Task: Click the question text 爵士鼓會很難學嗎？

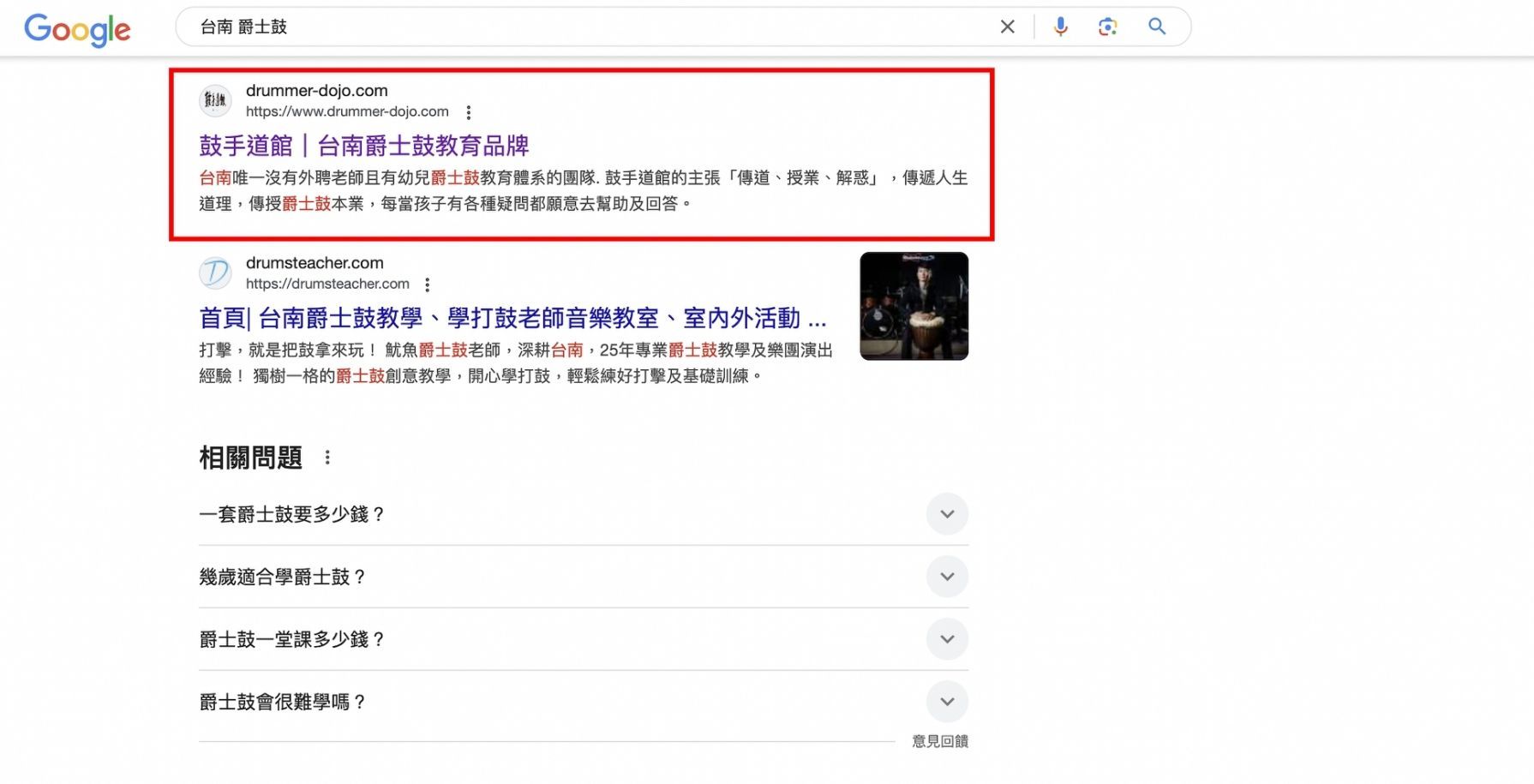Action: (283, 702)
